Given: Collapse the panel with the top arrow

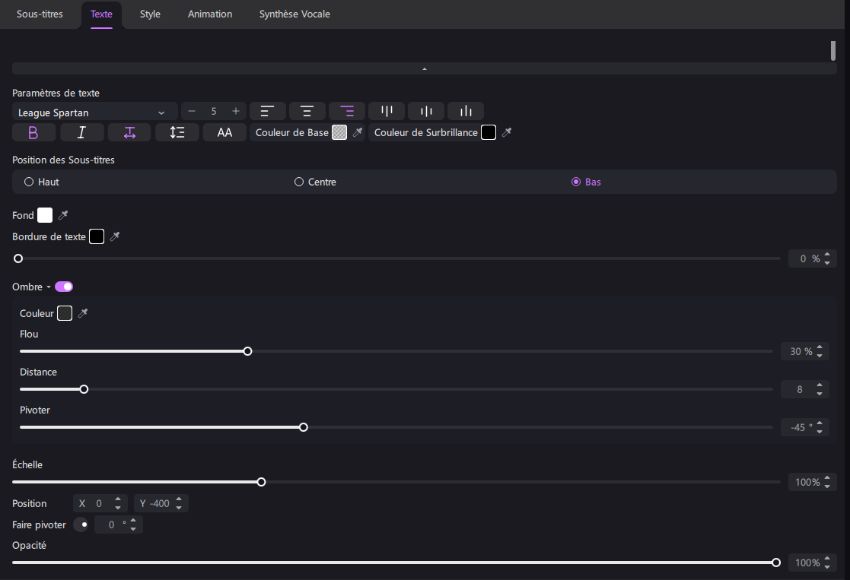Looking at the screenshot, I should 424,69.
